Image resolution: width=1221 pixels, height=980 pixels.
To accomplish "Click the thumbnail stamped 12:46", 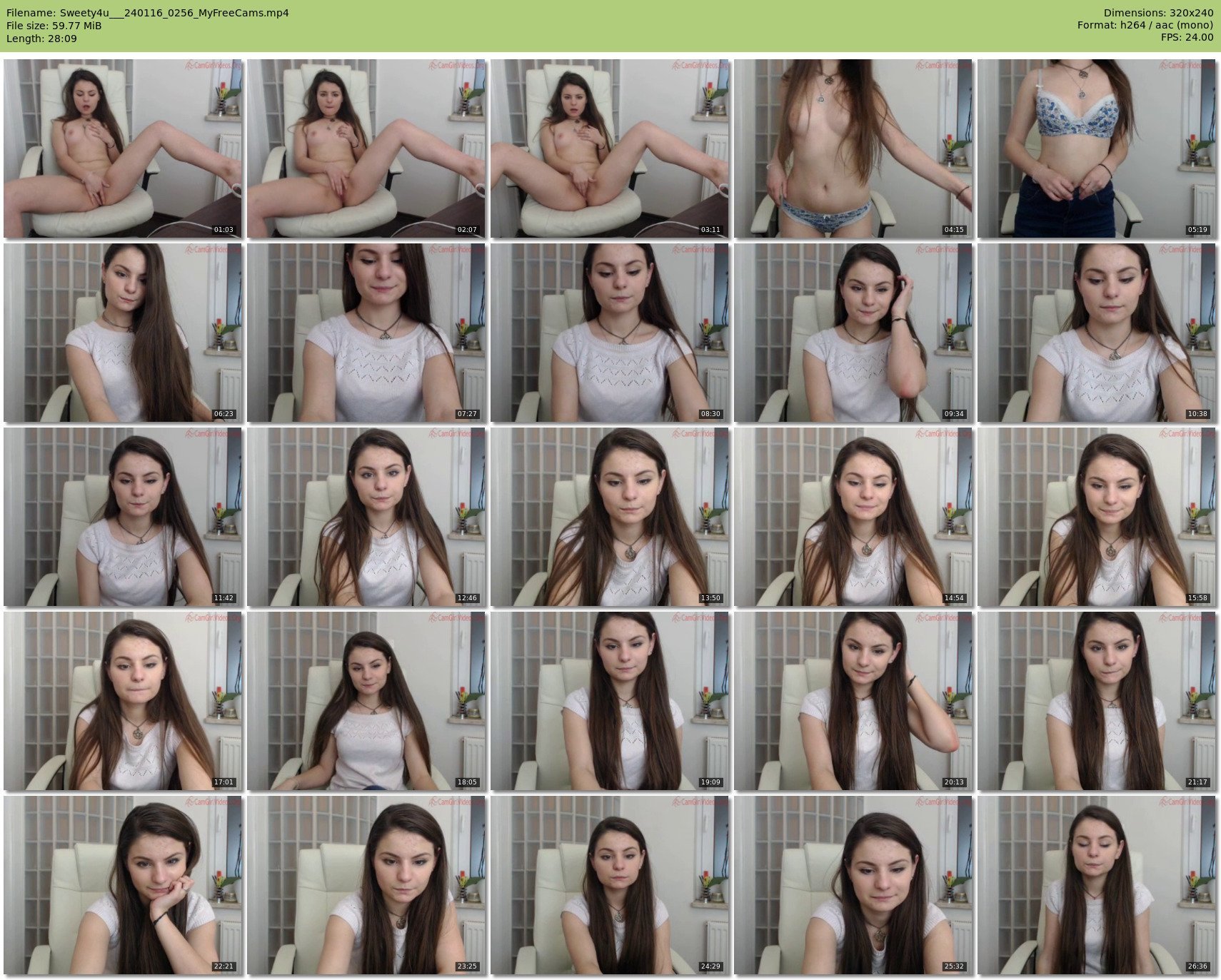I will pyautogui.click(x=366, y=517).
